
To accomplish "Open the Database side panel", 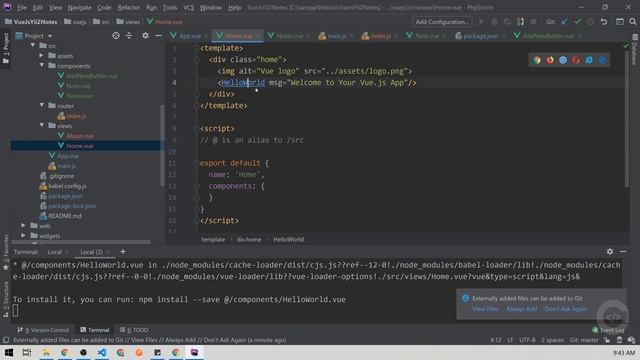I will (x=634, y=51).
